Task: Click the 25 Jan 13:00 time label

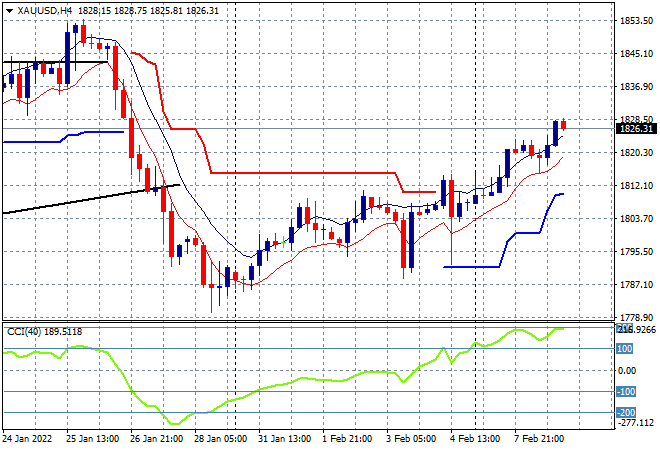Action: tap(93, 439)
